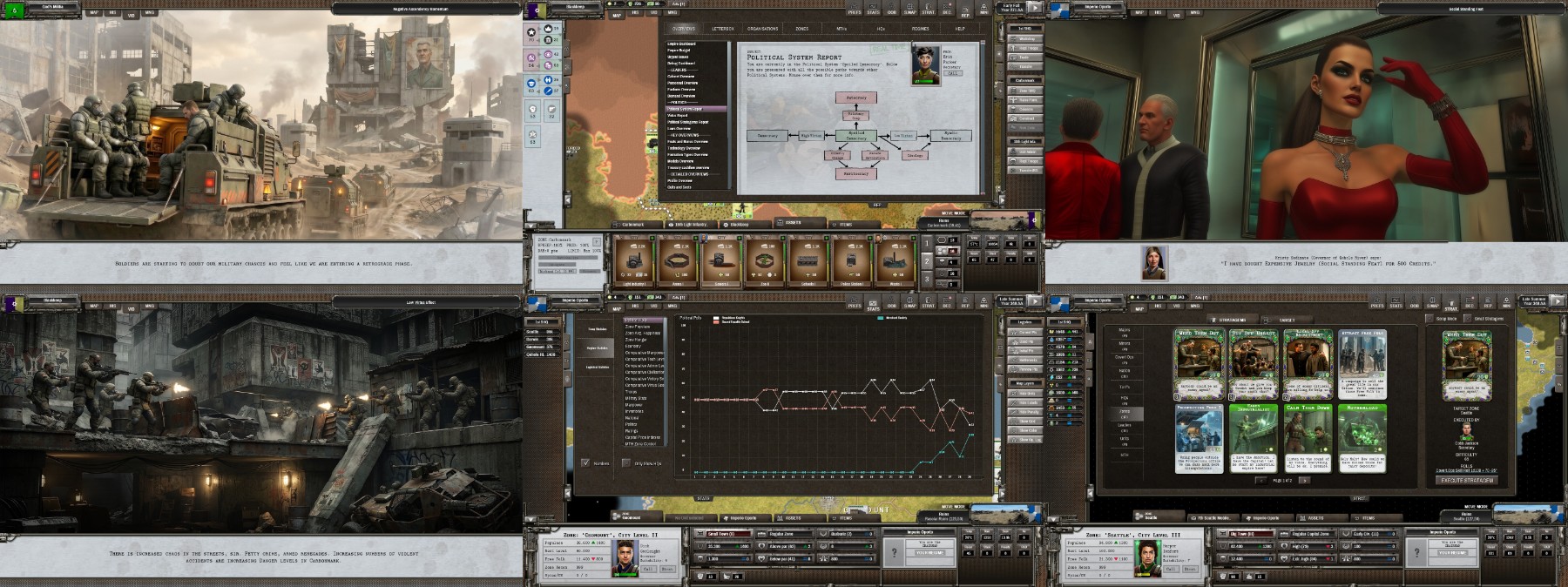Image resolution: width=1568 pixels, height=587 pixels.
Task: Select Calm Them Down stratagem card
Action: pyautogui.click(x=1308, y=438)
